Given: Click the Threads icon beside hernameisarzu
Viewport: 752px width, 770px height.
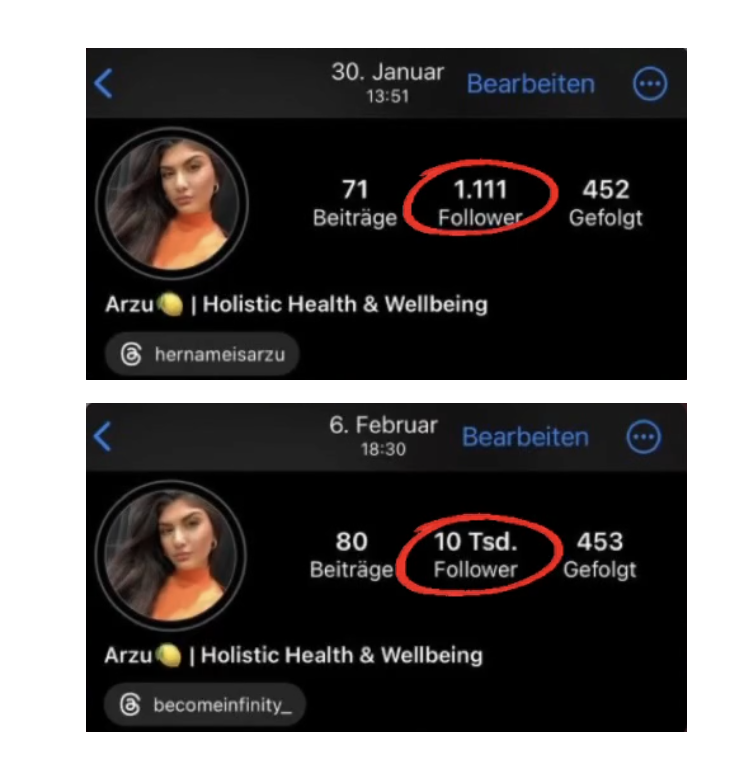Looking at the screenshot, I should (131, 354).
